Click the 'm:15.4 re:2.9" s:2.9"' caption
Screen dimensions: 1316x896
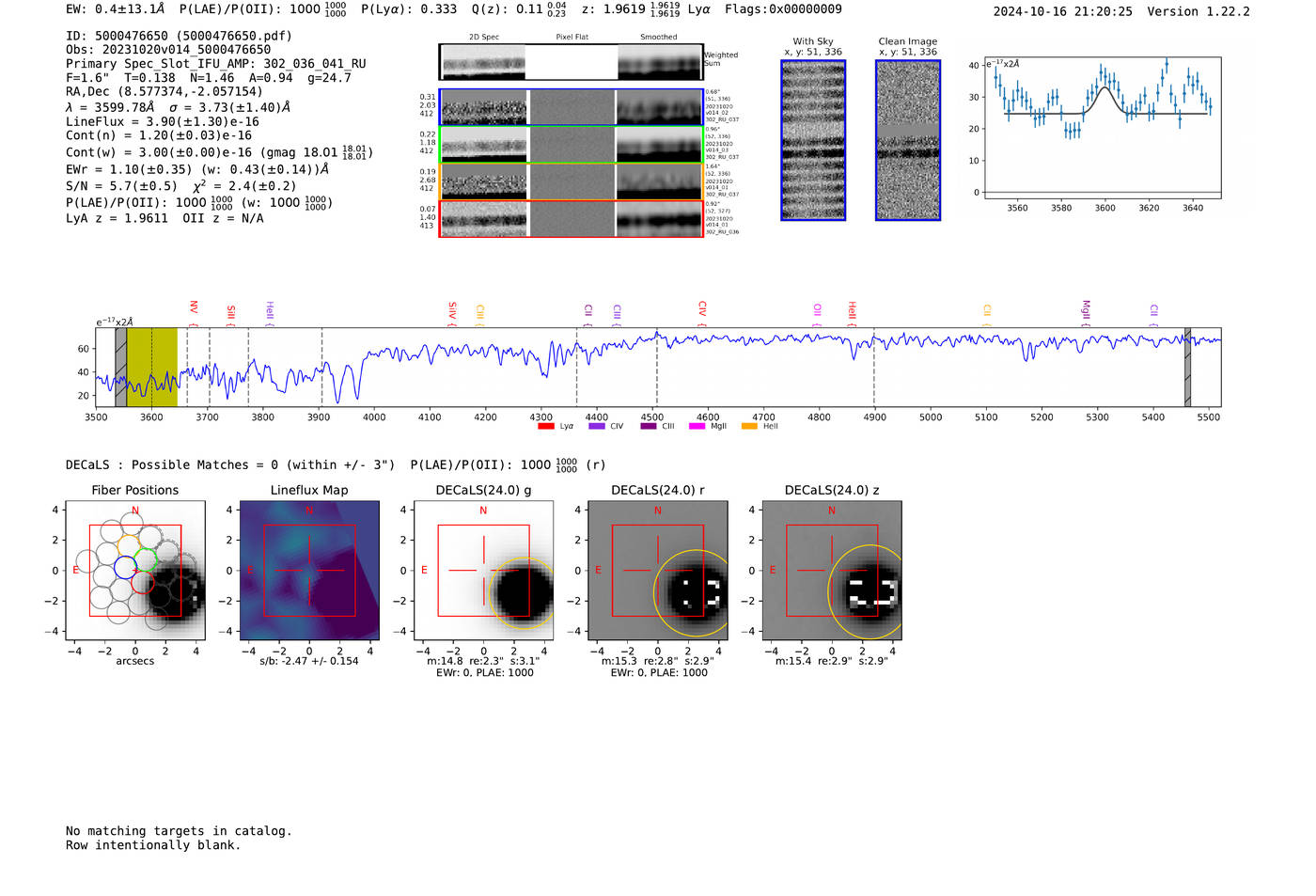tap(832, 661)
